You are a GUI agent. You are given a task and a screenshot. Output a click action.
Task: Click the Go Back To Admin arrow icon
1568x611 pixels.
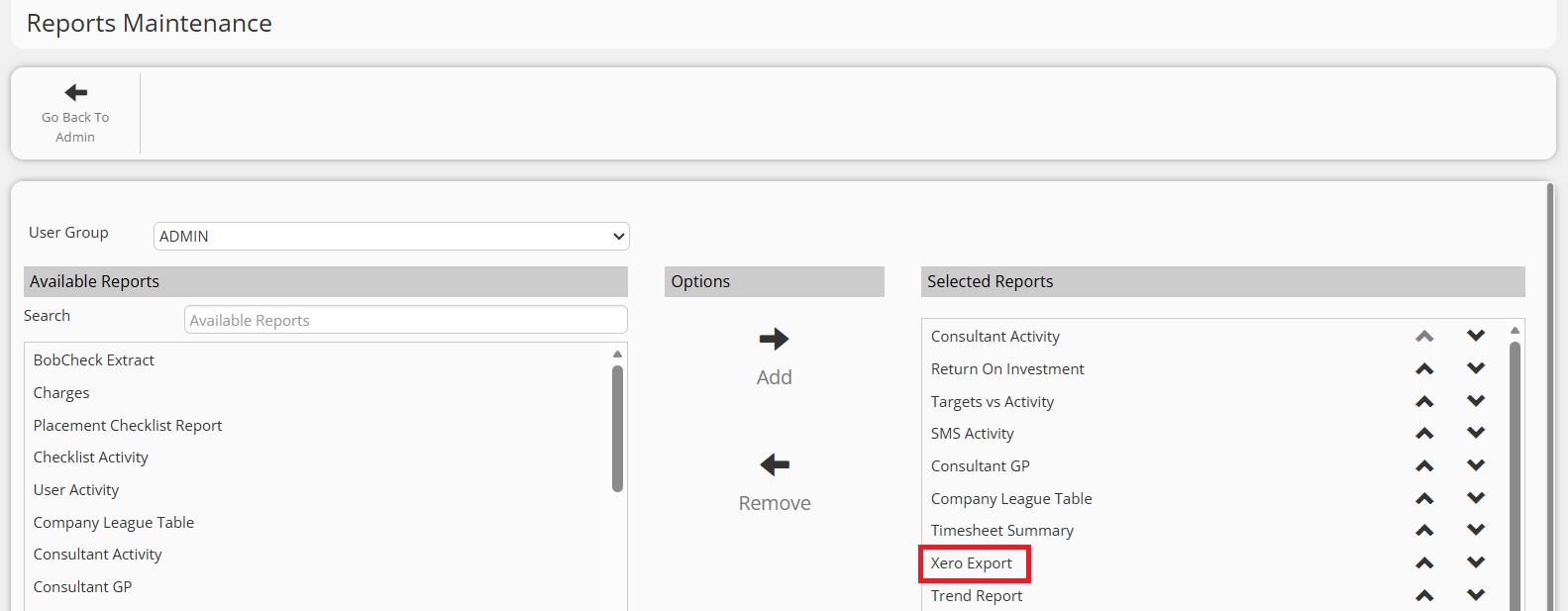pyautogui.click(x=75, y=93)
